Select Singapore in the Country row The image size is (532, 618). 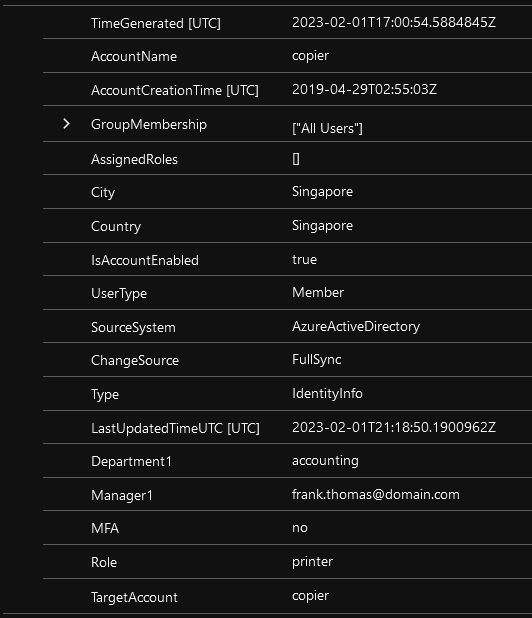click(x=322, y=225)
